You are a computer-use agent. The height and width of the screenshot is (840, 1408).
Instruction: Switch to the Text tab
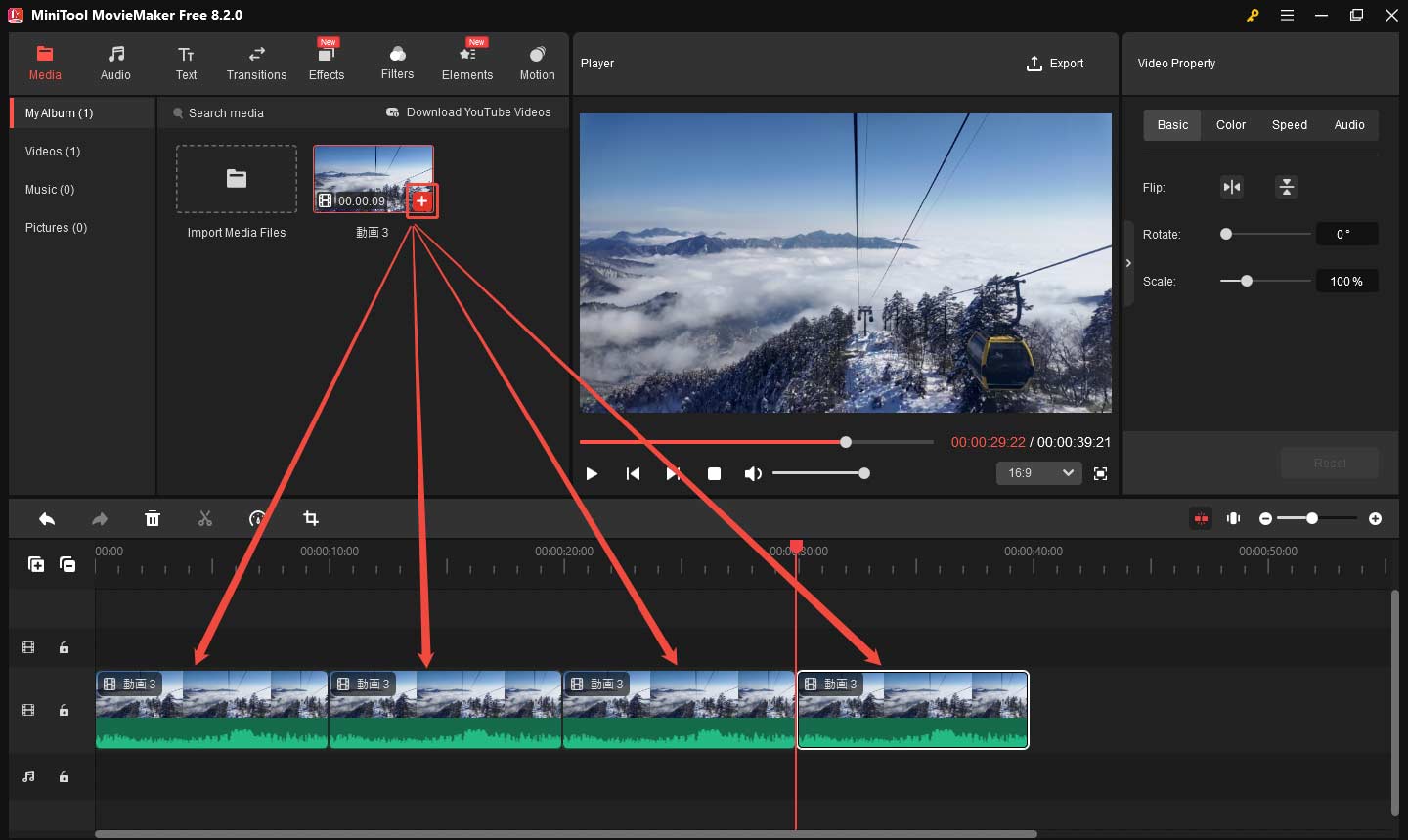(x=186, y=63)
